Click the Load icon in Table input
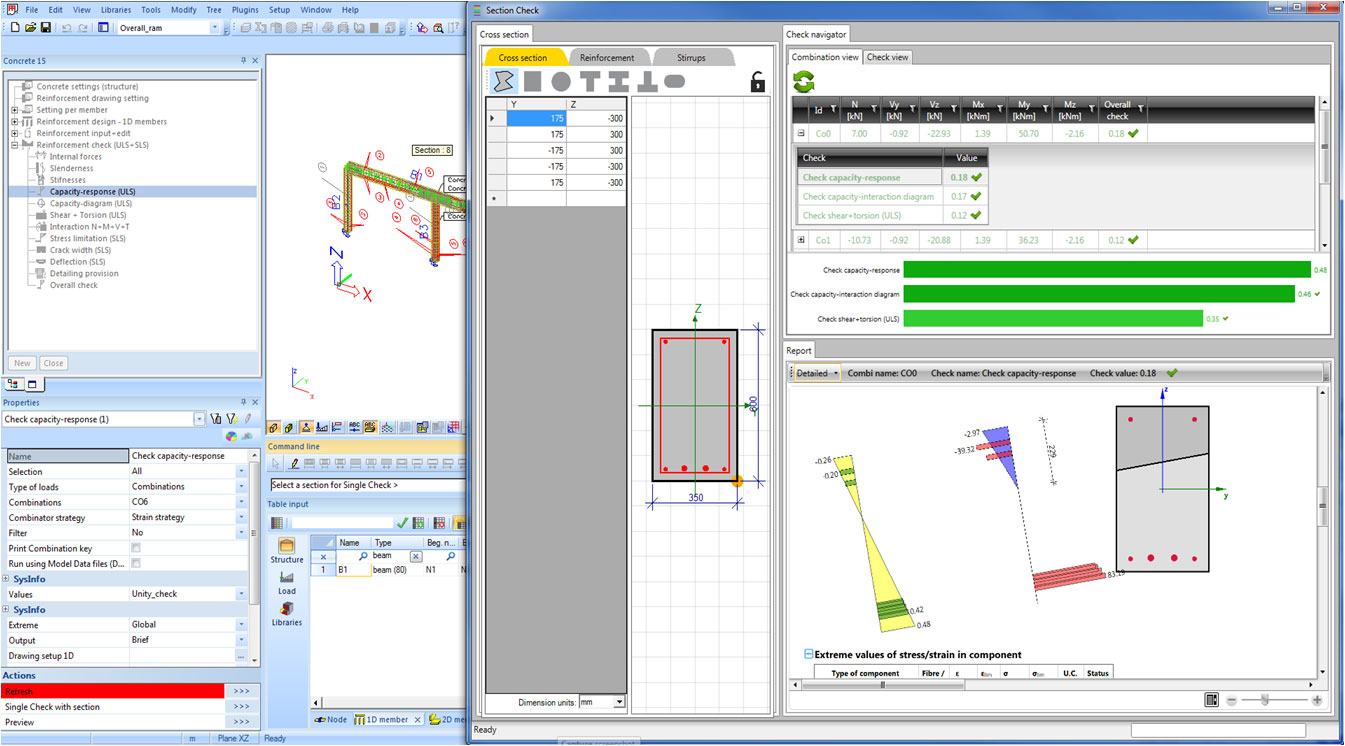This screenshot has height=746, width=1345. click(x=287, y=583)
